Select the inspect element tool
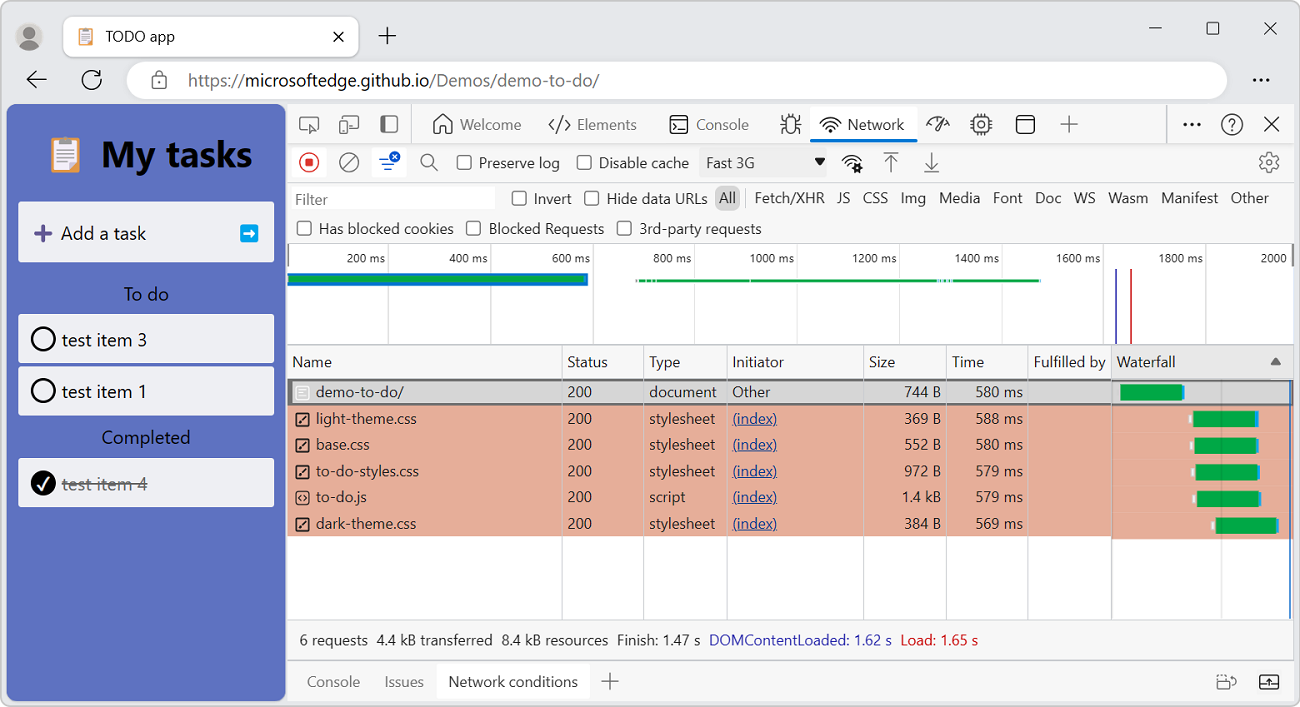The width and height of the screenshot is (1300, 707). [309, 124]
